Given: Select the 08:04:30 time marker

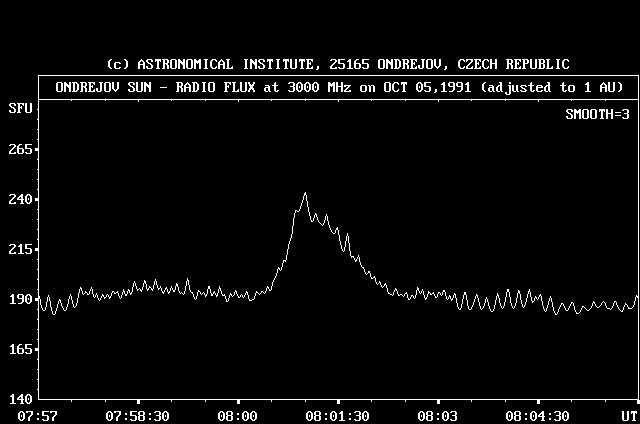Looking at the screenshot, I should 538,415.
